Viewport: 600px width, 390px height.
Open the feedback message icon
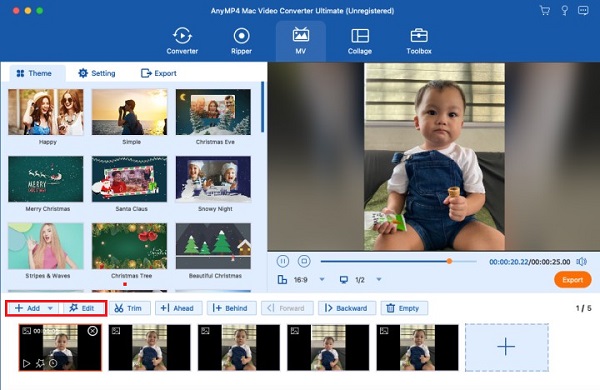coord(583,10)
